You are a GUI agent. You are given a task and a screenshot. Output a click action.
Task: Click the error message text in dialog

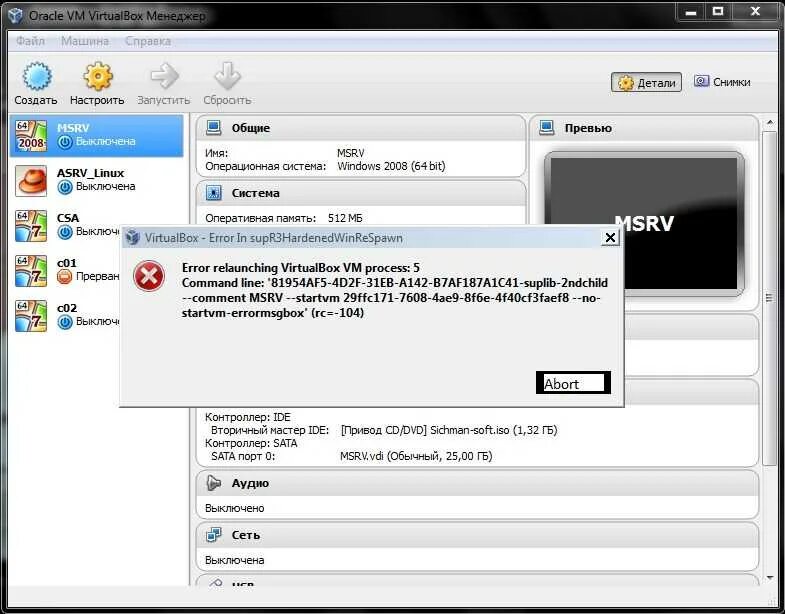click(395, 290)
